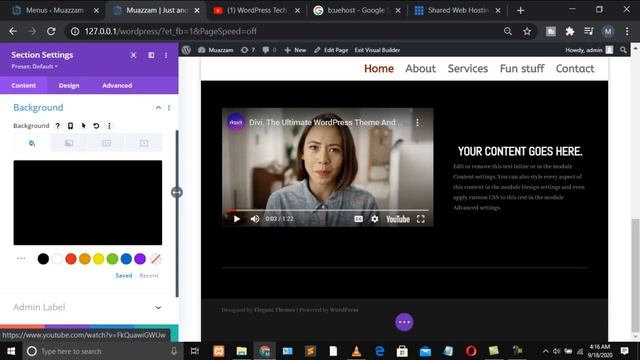Choose the red color swatch
The width and height of the screenshot is (640, 360).
(x=71, y=259)
